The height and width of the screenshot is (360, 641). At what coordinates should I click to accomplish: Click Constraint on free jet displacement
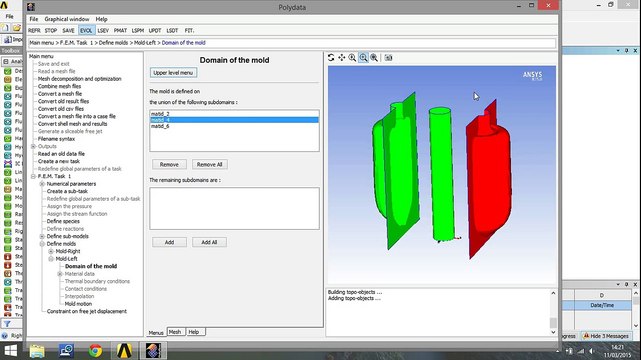[x=87, y=311]
